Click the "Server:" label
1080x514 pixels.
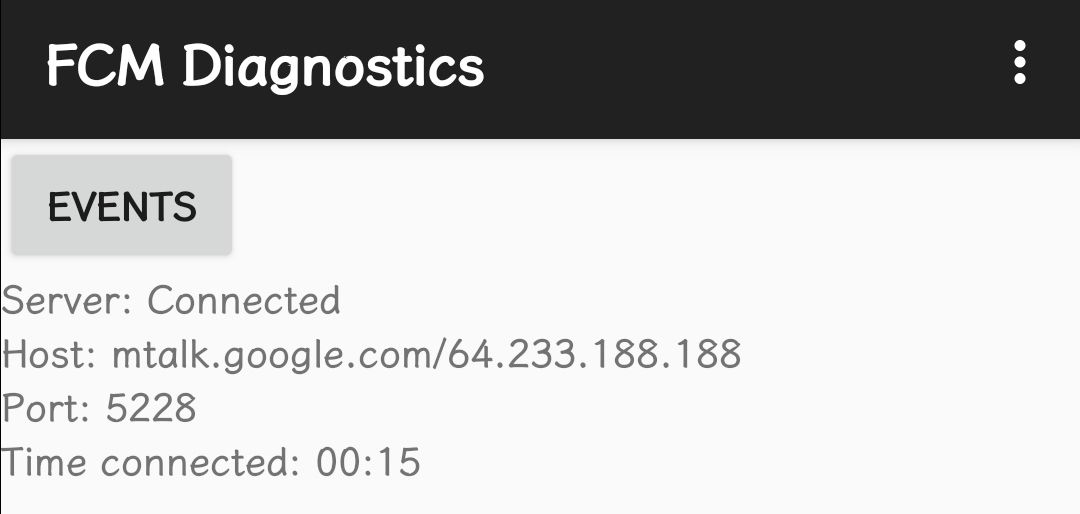[67, 301]
